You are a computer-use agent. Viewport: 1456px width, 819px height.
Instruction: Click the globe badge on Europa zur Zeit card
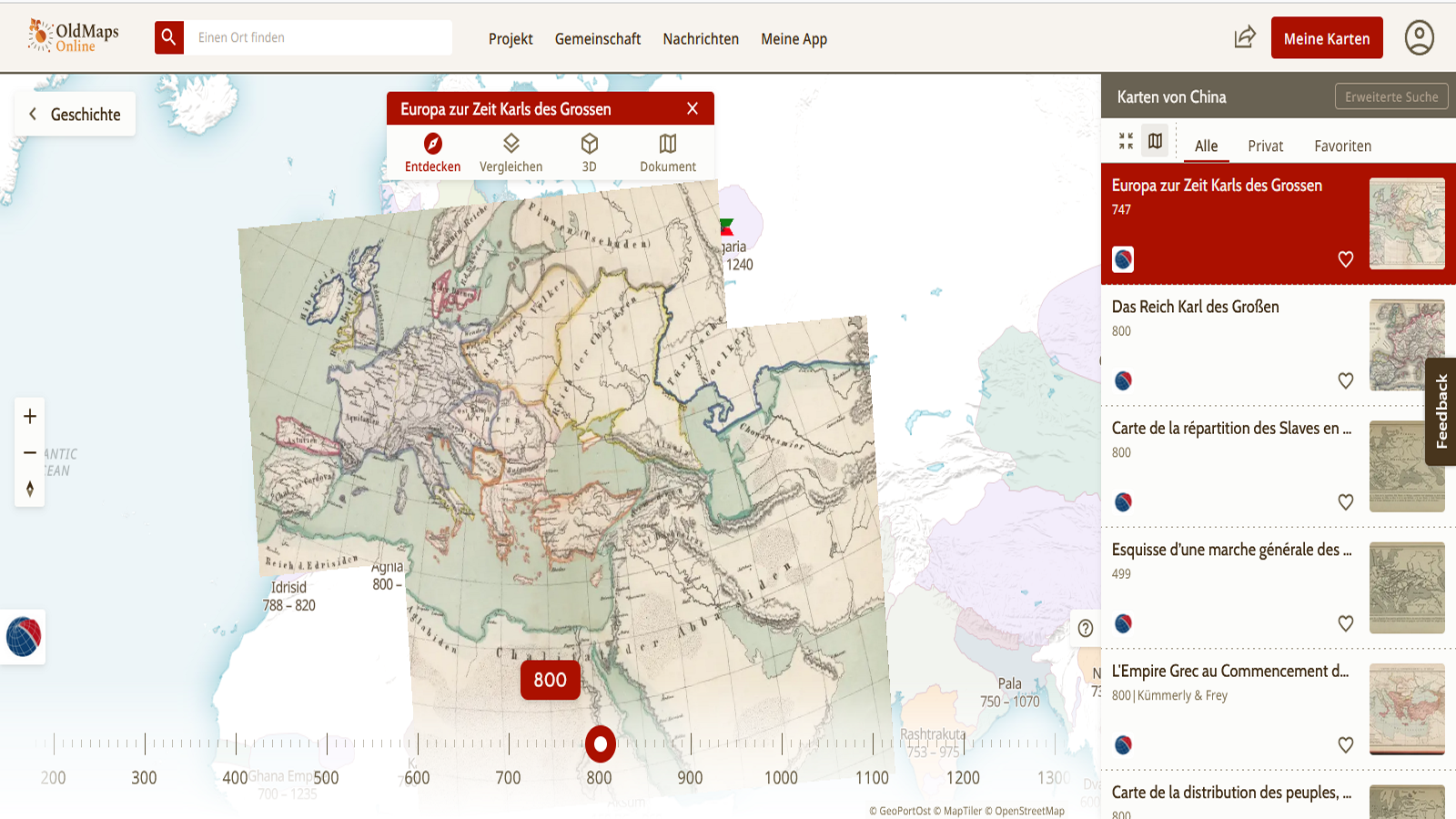(1123, 259)
